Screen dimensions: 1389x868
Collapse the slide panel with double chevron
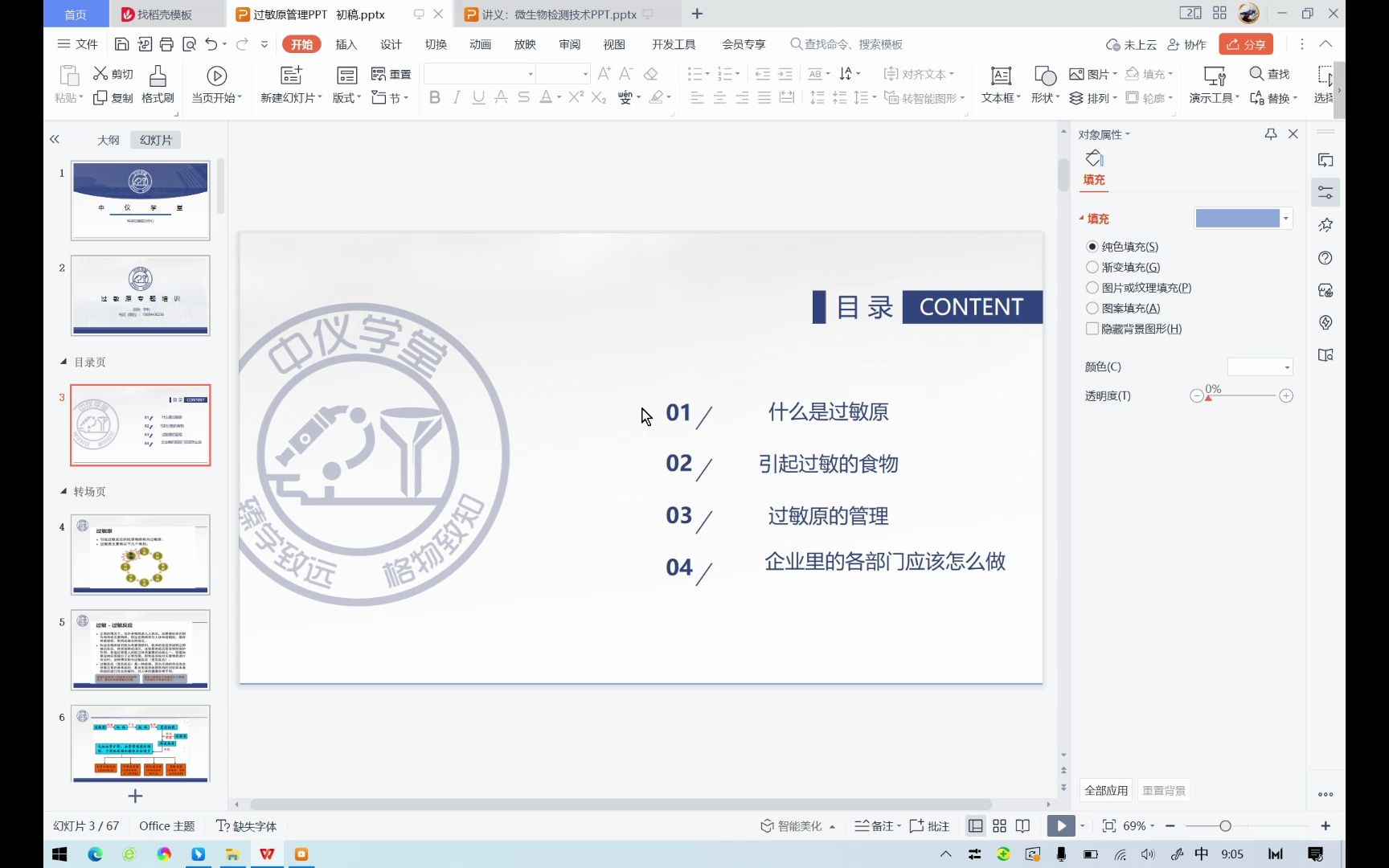tap(55, 139)
